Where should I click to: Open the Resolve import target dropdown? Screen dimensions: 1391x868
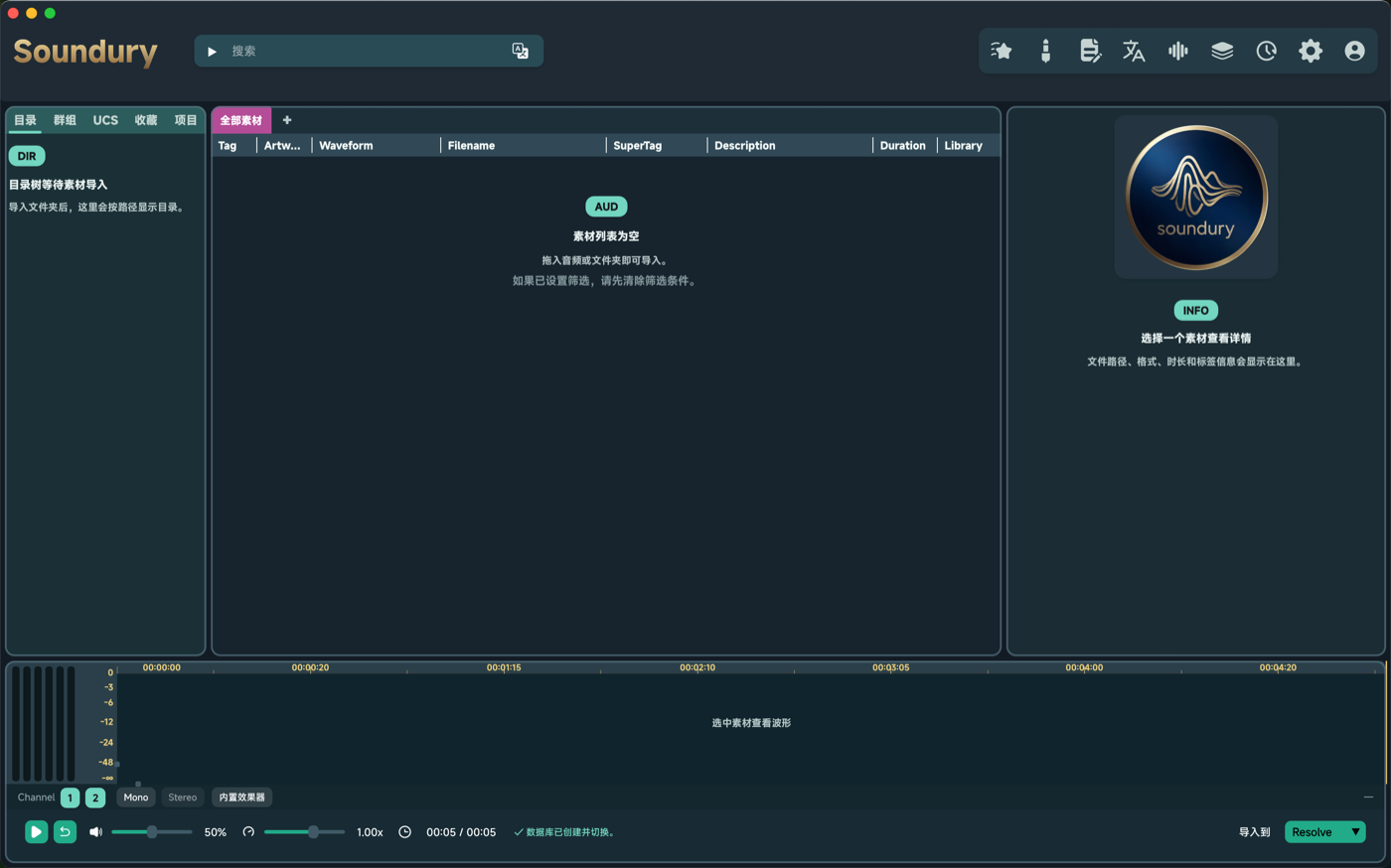(x=1325, y=832)
